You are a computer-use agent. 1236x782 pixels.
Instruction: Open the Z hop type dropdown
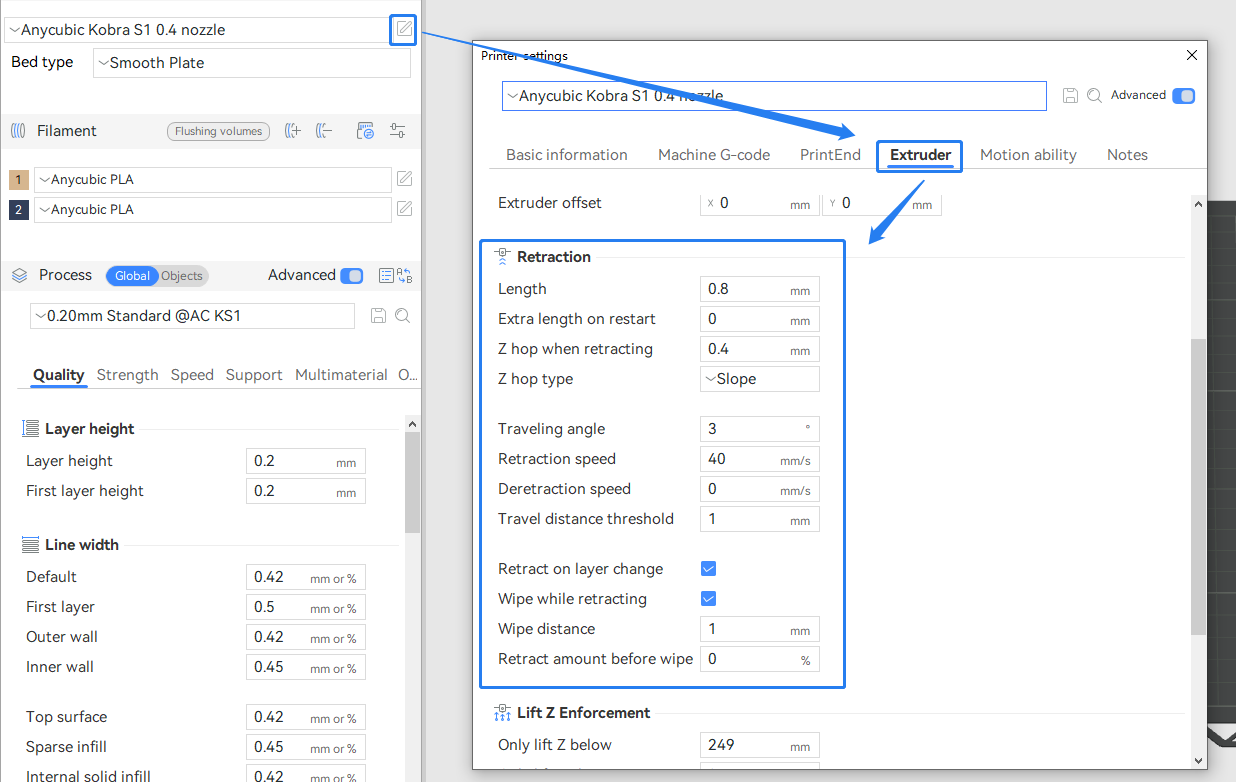pos(759,379)
